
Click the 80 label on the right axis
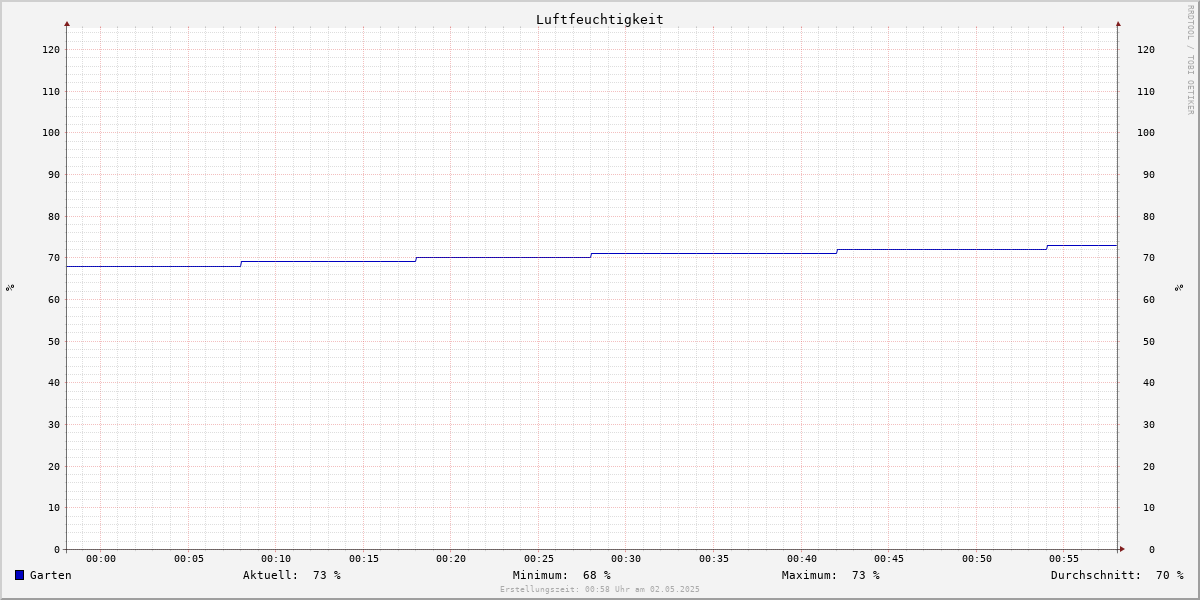tap(1149, 217)
